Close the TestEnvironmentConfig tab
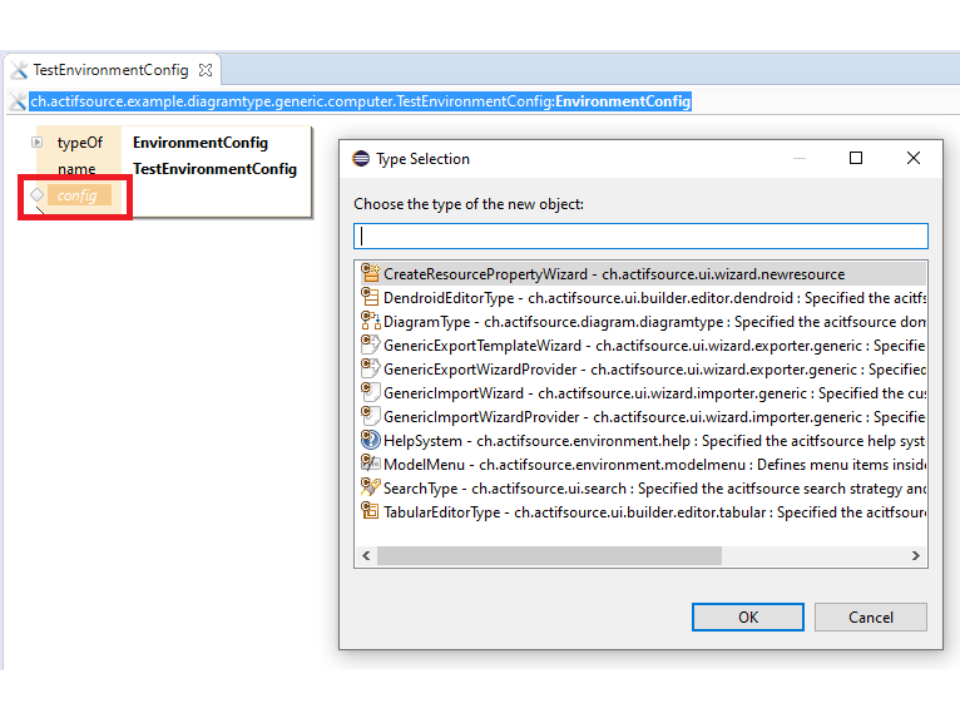960x720 pixels. [205, 70]
